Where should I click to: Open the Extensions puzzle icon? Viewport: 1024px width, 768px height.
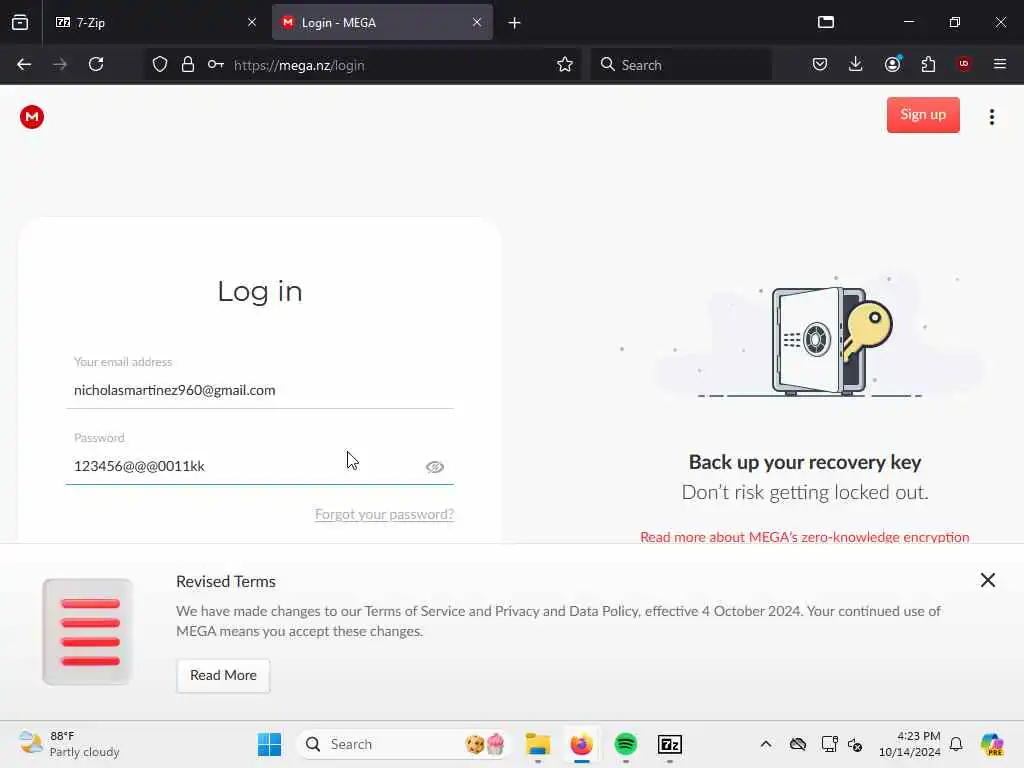[928, 65]
